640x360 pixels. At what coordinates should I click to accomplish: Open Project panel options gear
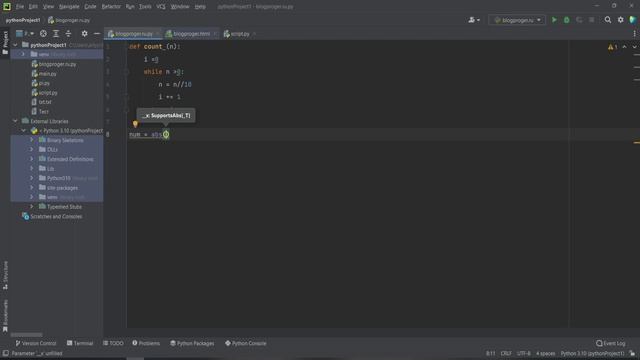84,33
